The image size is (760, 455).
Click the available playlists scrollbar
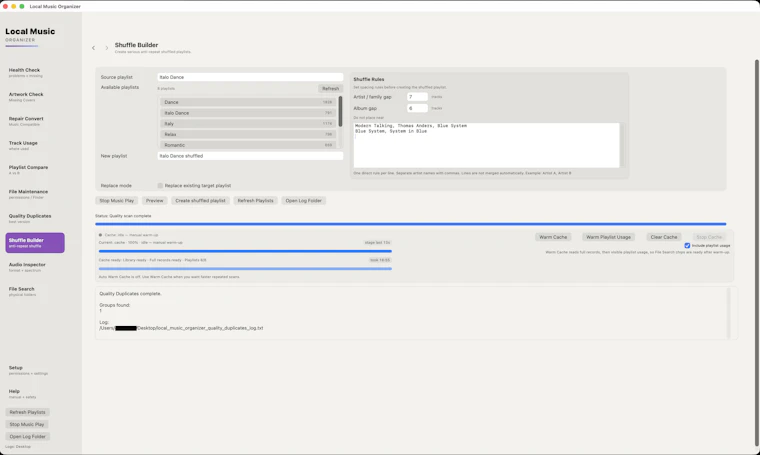pos(340,111)
